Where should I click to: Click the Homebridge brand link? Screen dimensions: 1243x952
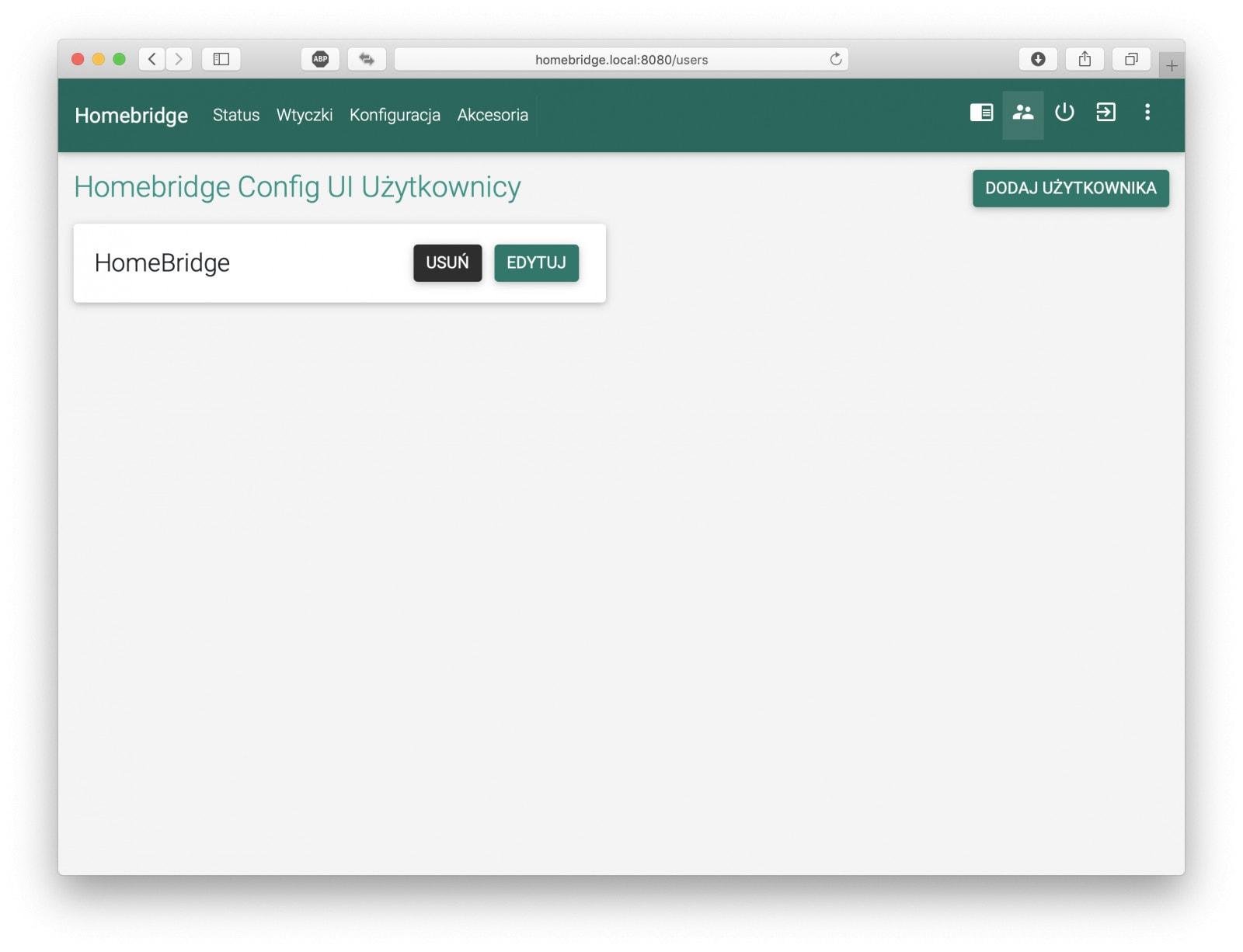[x=131, y=115]
